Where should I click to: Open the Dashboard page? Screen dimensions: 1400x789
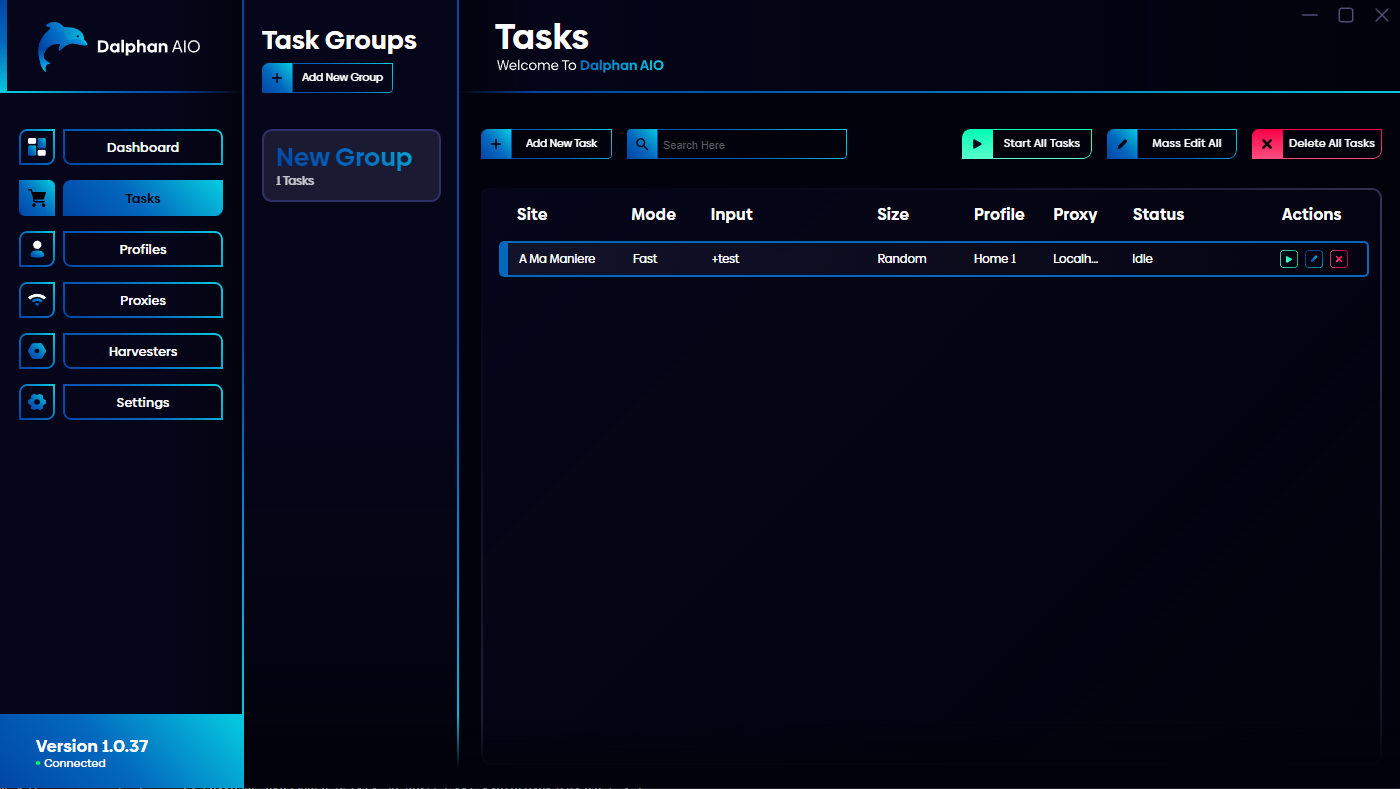(143, 147)
